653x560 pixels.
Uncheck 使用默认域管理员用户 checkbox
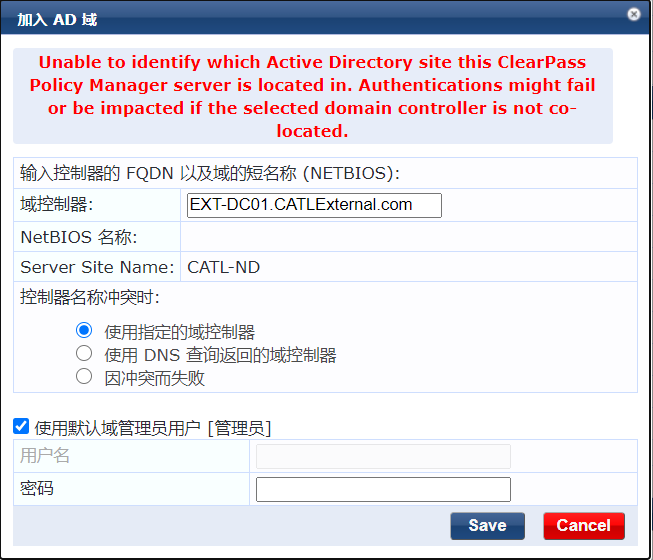click(21, 427)
